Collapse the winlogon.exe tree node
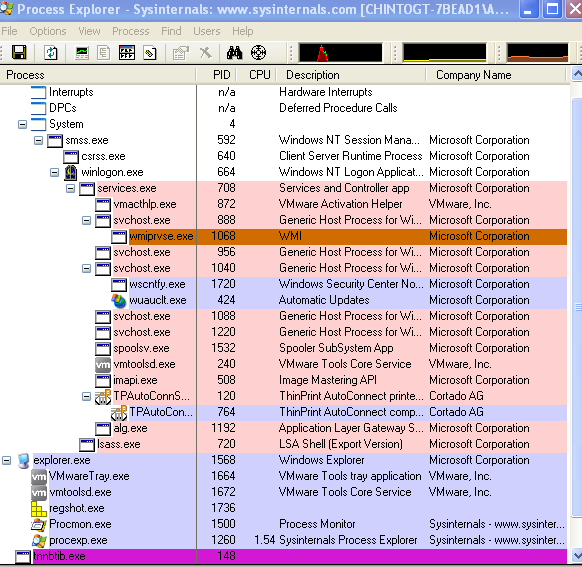Image resolution: width=582 pixels, height=567 pixels. (x=54, y=172)
